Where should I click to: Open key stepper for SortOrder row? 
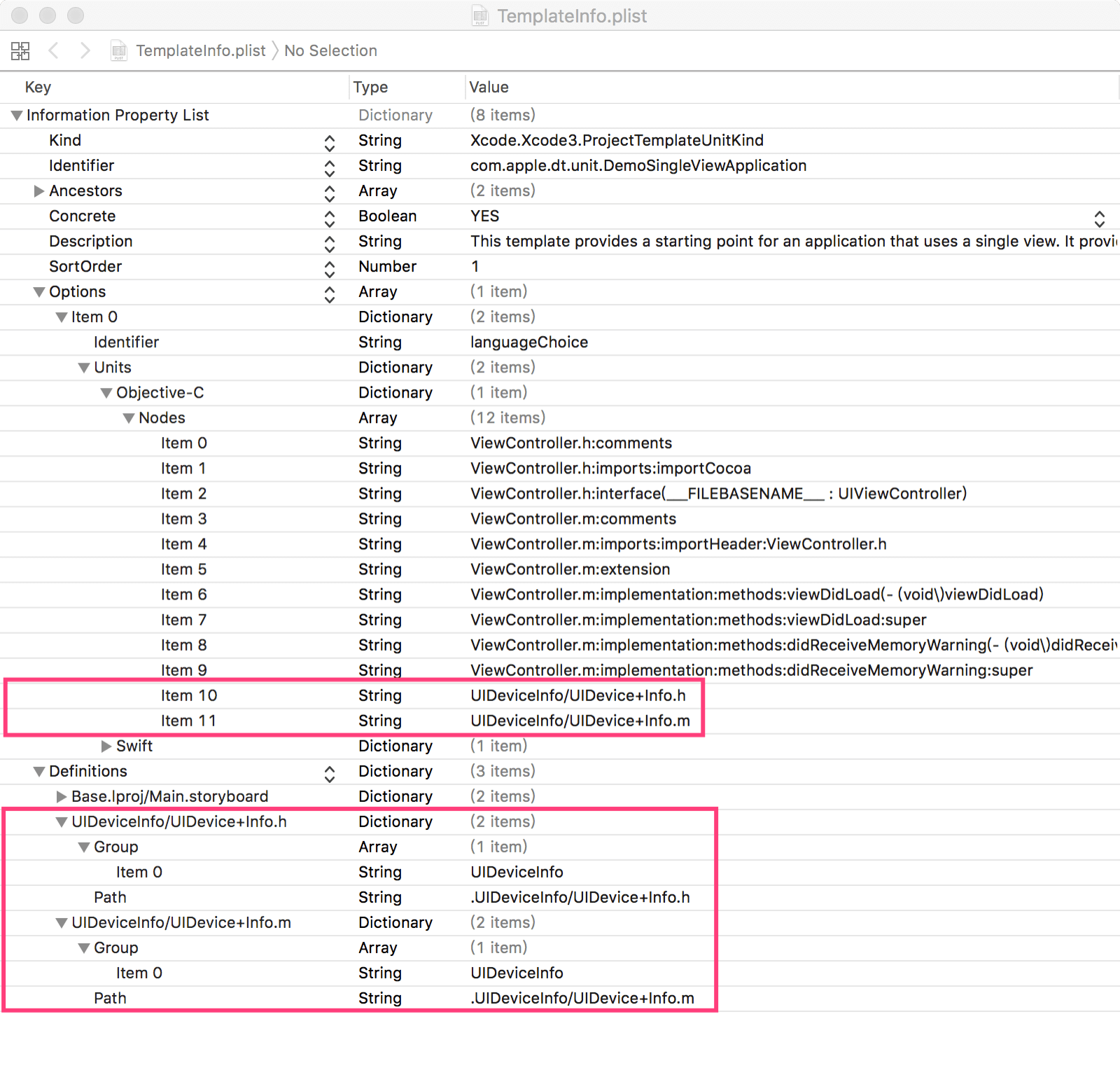330,269
